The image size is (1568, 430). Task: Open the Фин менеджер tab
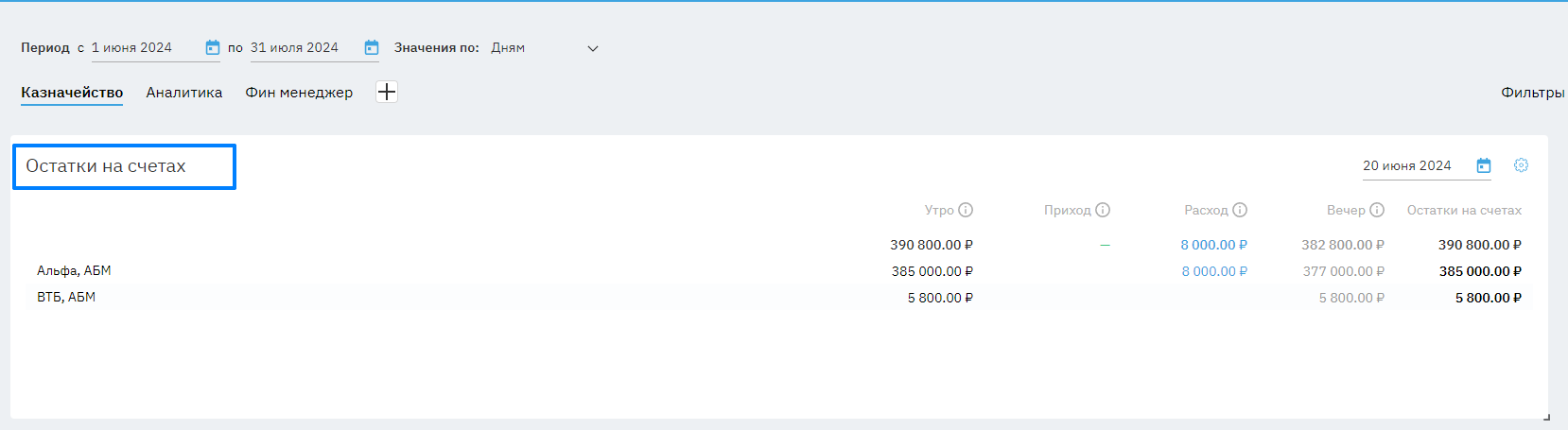click(x=299, y=93)
